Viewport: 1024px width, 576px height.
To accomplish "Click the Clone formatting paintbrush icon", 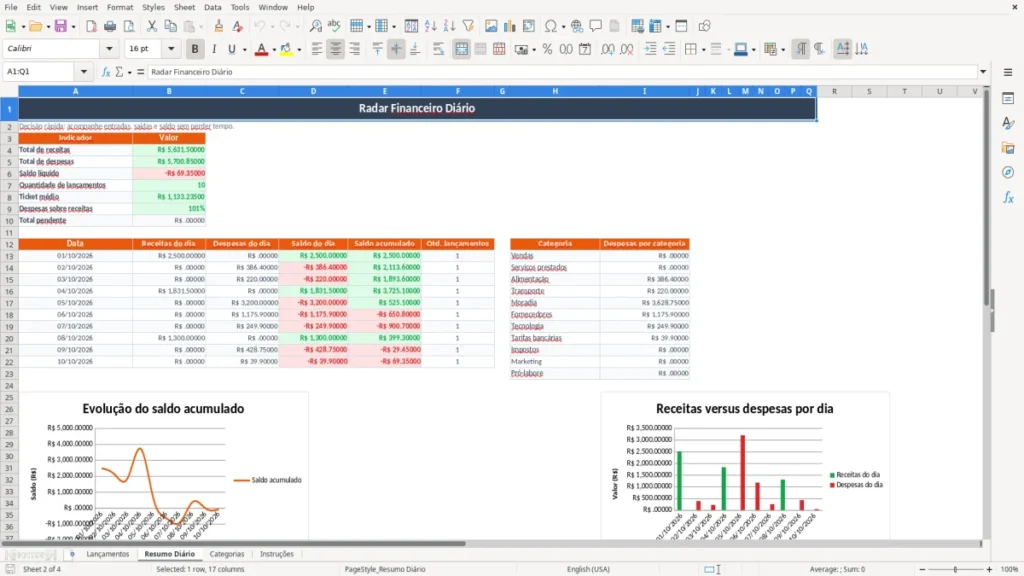I will click(x=219, y=26).
